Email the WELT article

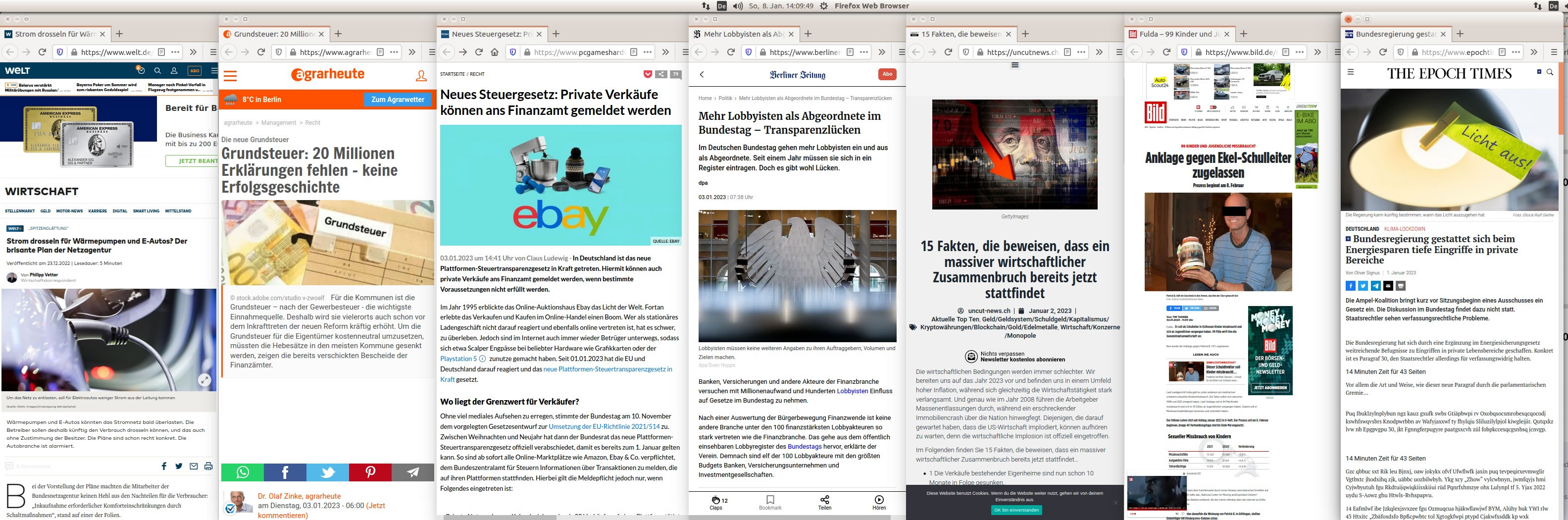pos(194,466)
